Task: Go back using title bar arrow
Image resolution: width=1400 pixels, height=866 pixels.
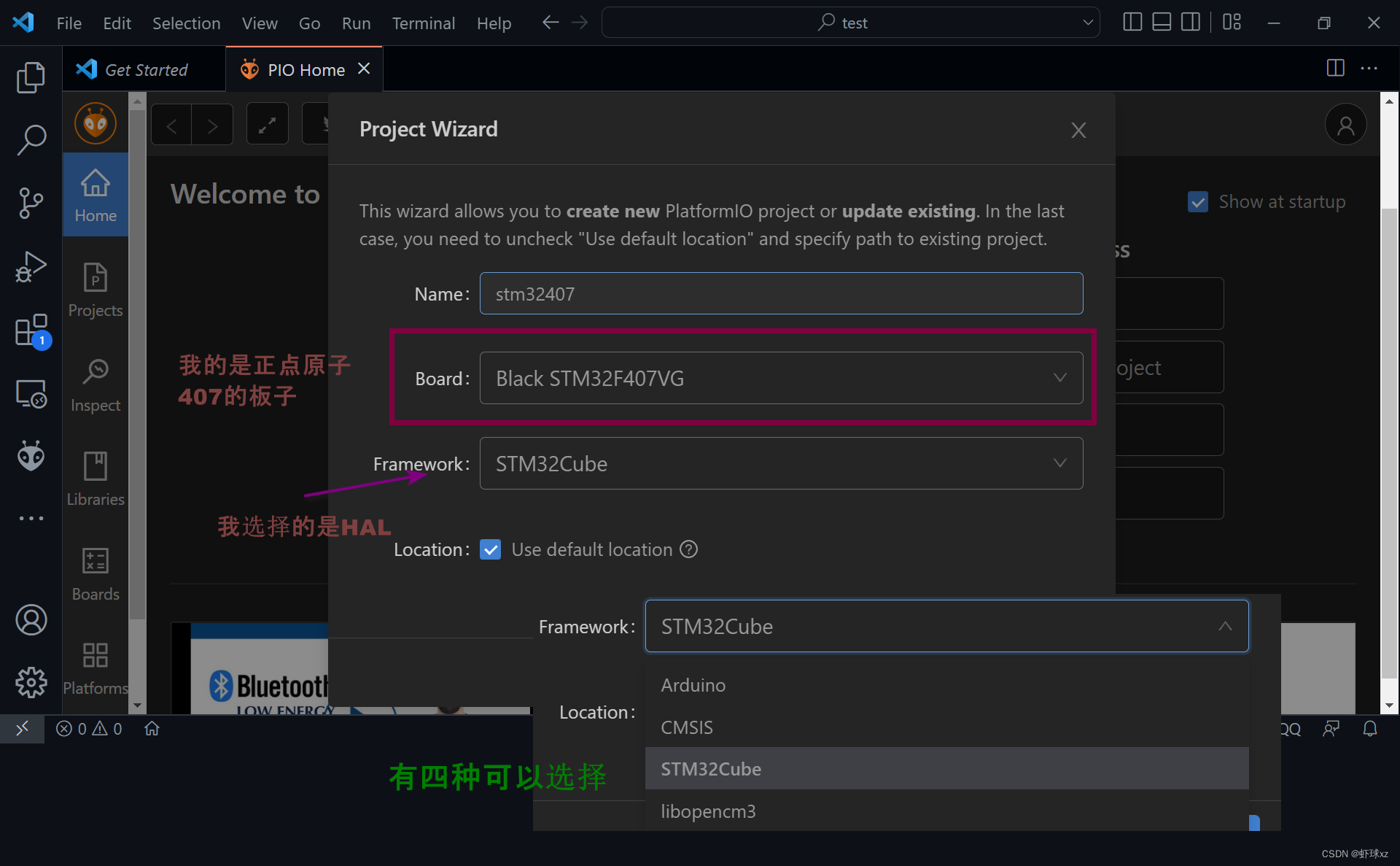Action: (551, 23)
